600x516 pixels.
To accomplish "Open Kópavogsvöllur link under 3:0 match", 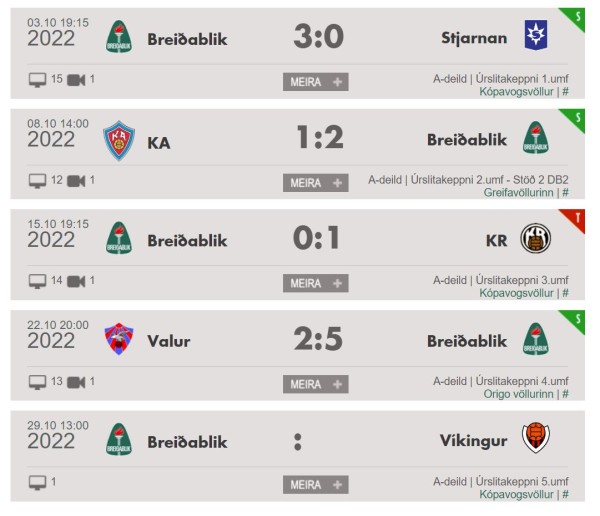I will point(516,92).
